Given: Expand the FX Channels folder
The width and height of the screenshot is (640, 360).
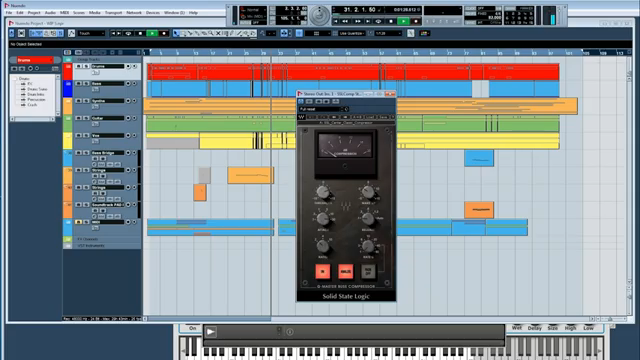Looking at the screenshot, I should pyautogui.click(x=68, y=239).
